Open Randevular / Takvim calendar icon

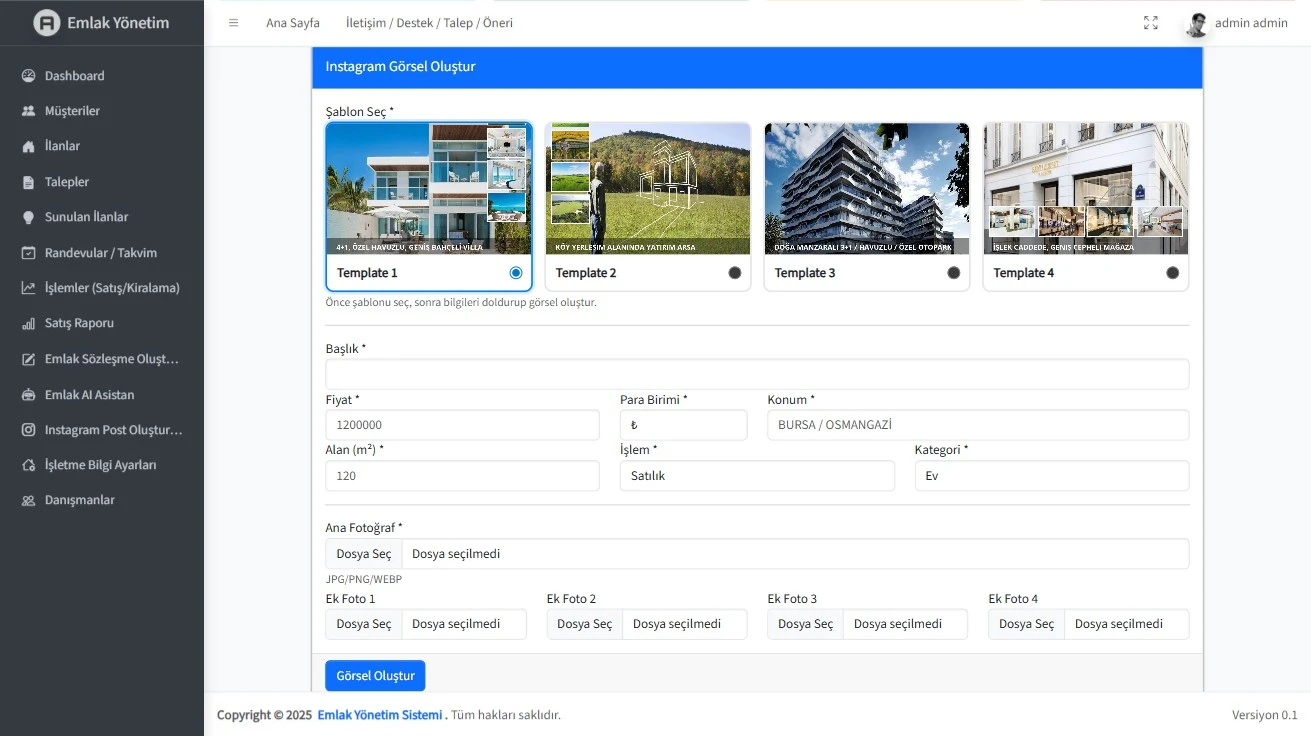28,253
